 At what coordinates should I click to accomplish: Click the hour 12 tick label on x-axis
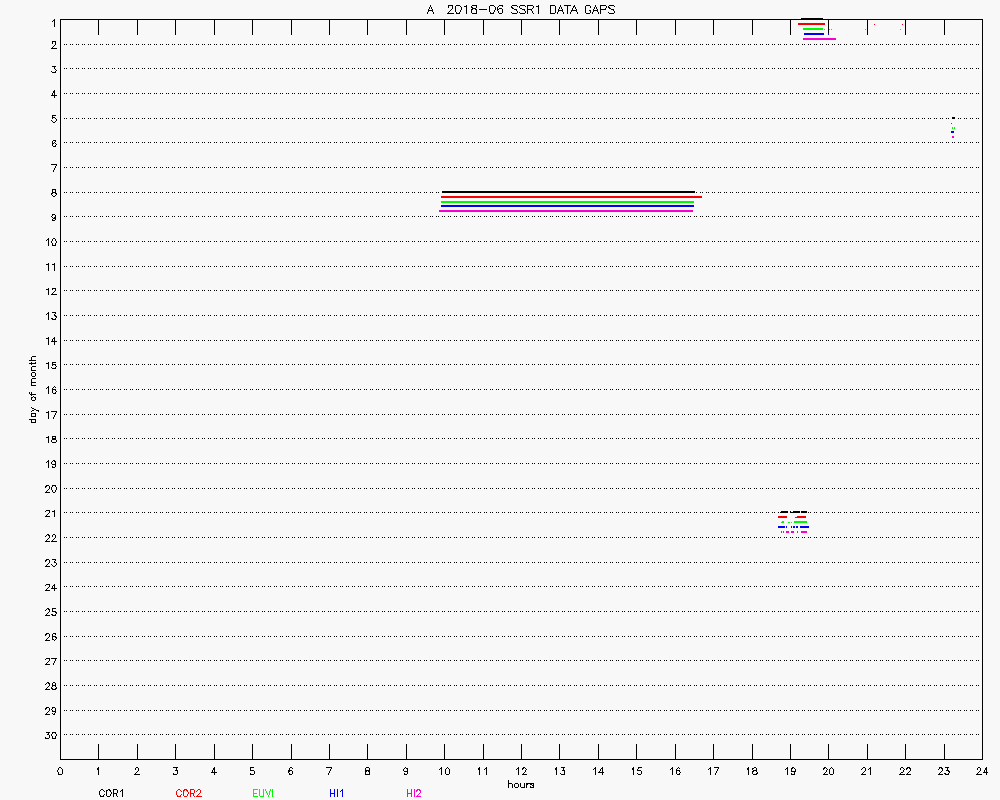(x=521, y=771)
